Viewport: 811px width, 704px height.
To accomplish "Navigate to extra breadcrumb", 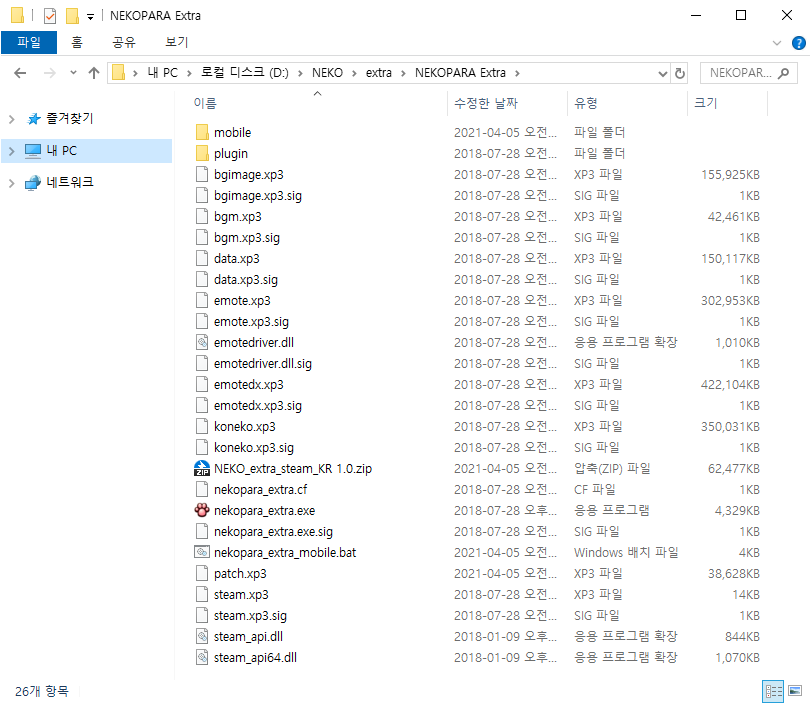I will pos(379,73).
